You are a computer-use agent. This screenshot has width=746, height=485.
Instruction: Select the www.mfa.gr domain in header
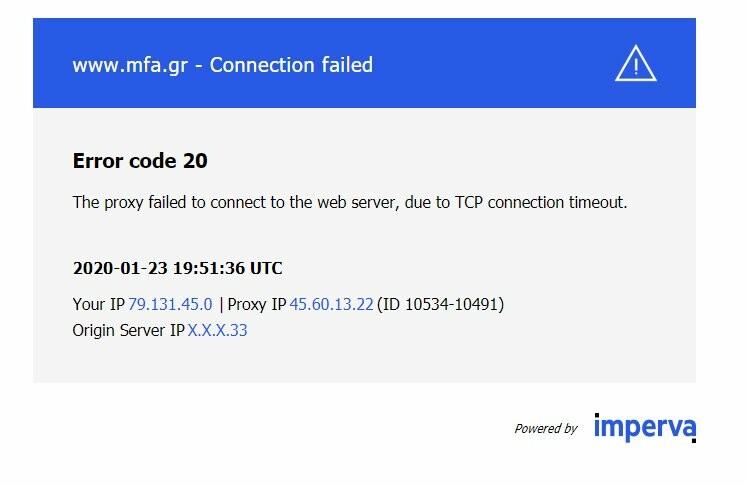click(130, 65)
